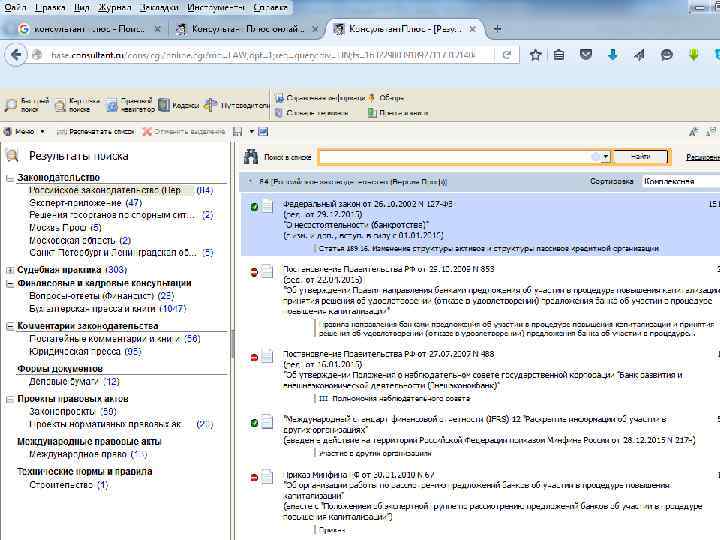Select Эксперт-приложение (47) in the tree

85,203
